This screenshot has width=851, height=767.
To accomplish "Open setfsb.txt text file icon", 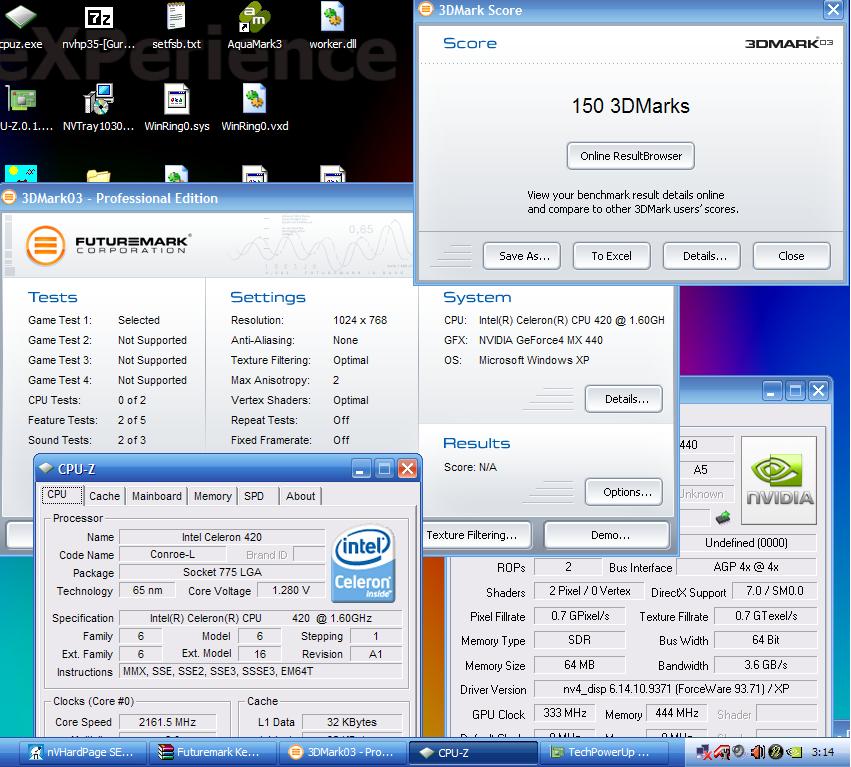I will [176, 16].
